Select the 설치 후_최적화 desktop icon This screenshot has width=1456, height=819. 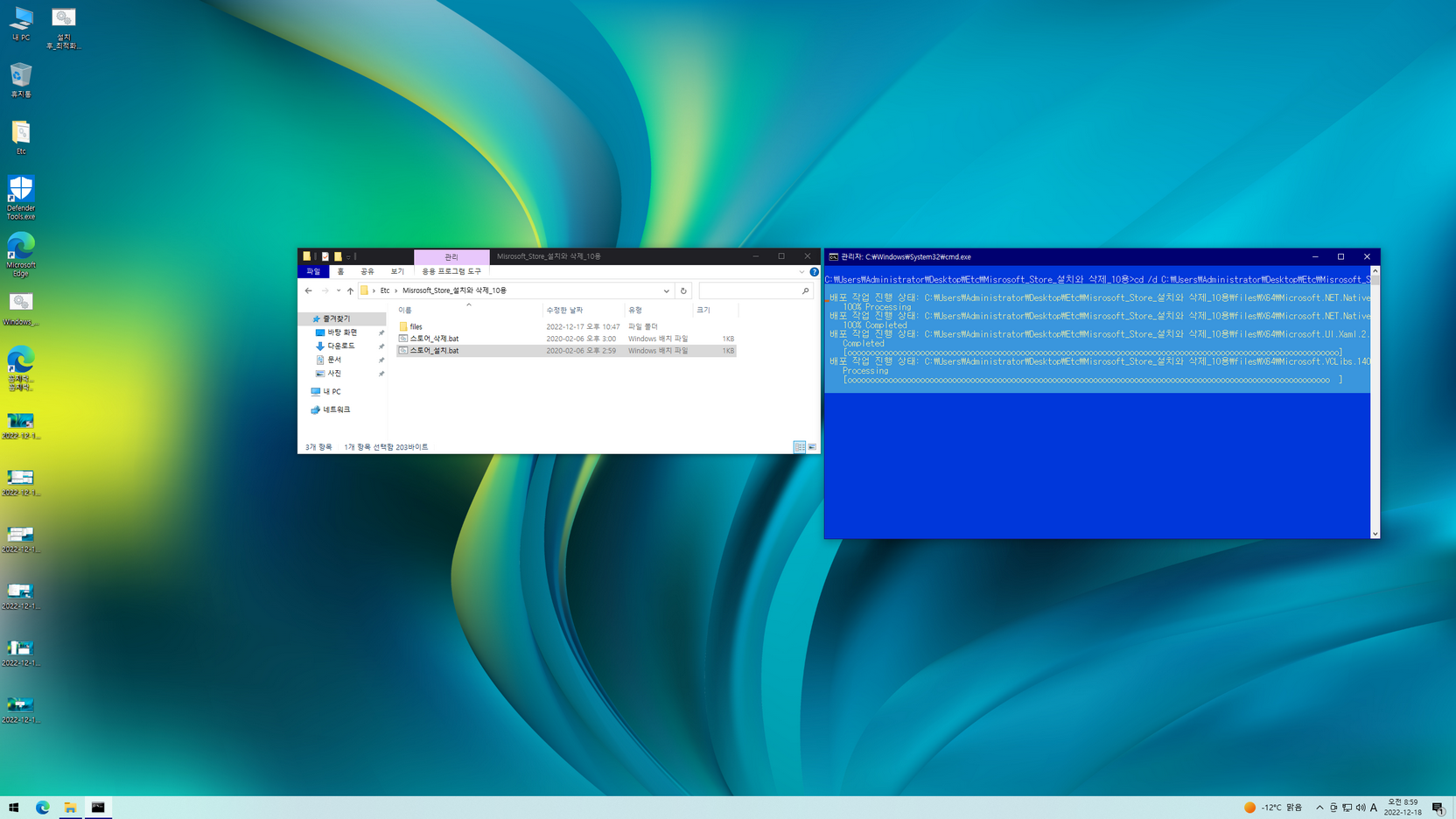63,28
